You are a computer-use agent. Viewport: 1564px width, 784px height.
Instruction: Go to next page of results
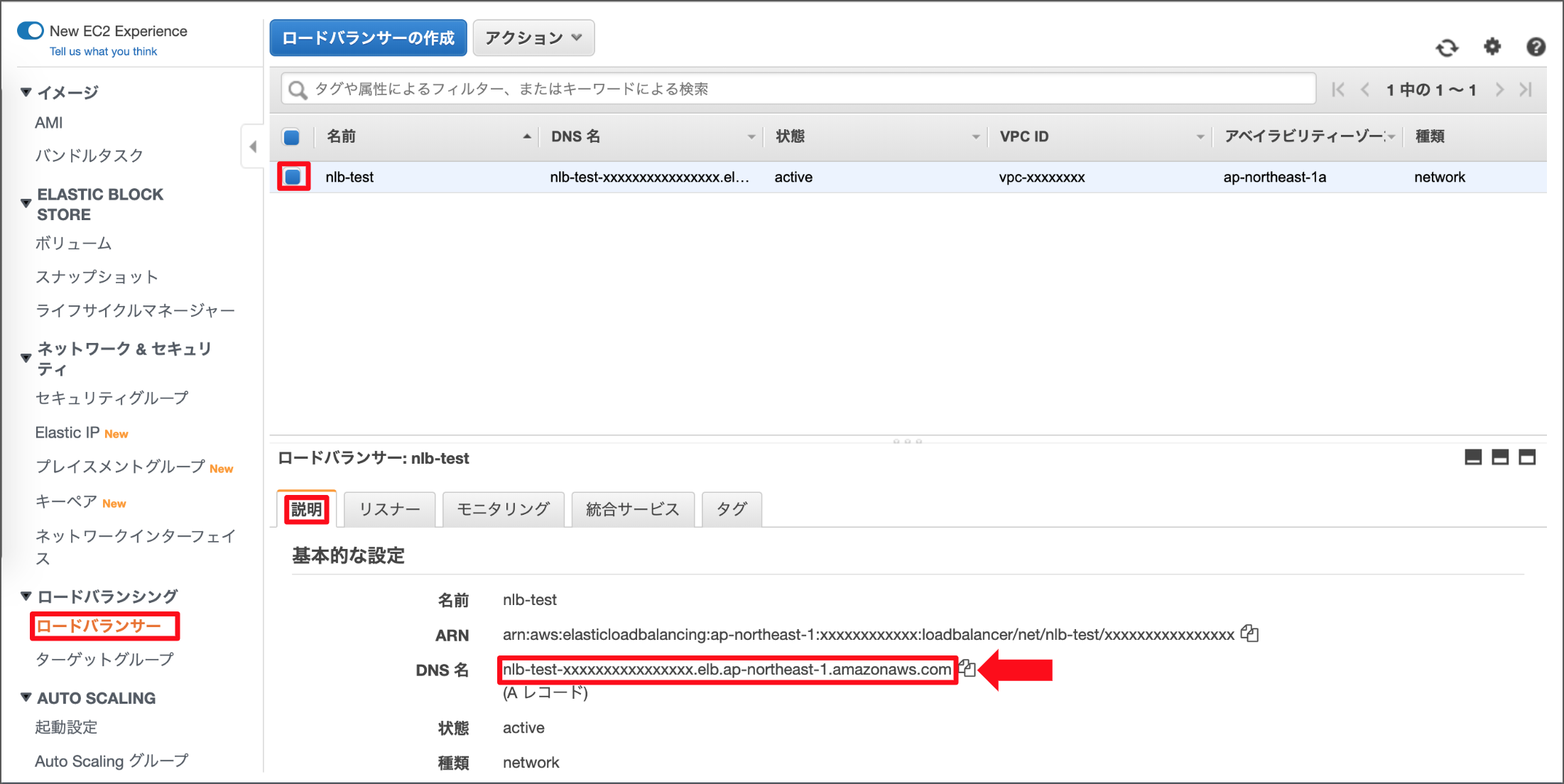1499,89
